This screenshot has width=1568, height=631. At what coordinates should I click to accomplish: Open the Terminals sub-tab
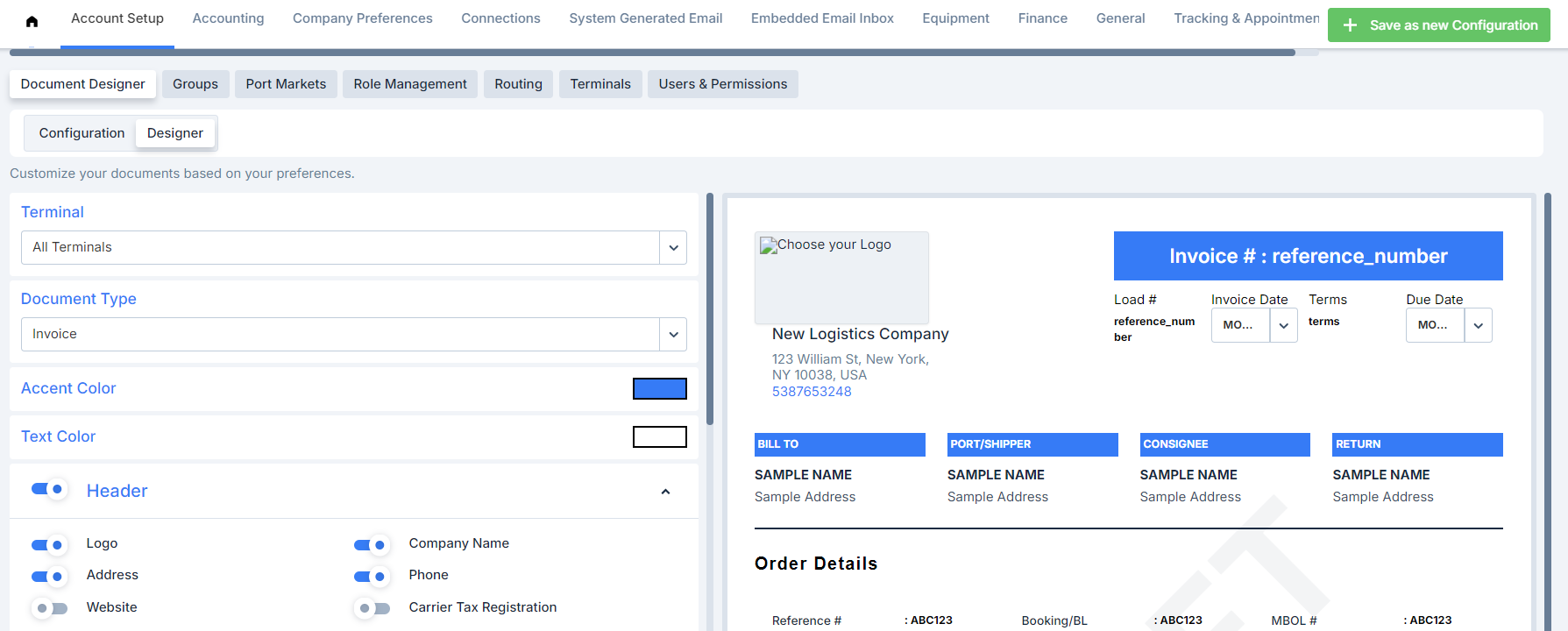coord(600,84)
